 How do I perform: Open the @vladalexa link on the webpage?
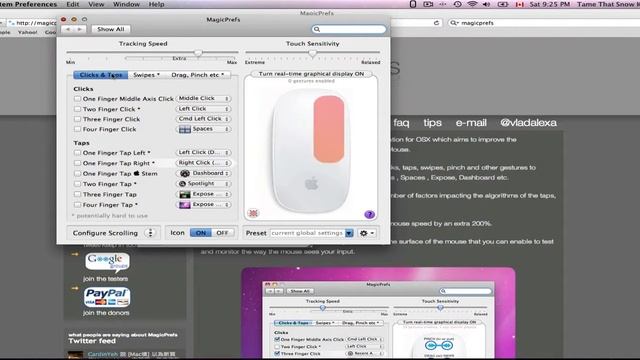[x=528, y=123]
